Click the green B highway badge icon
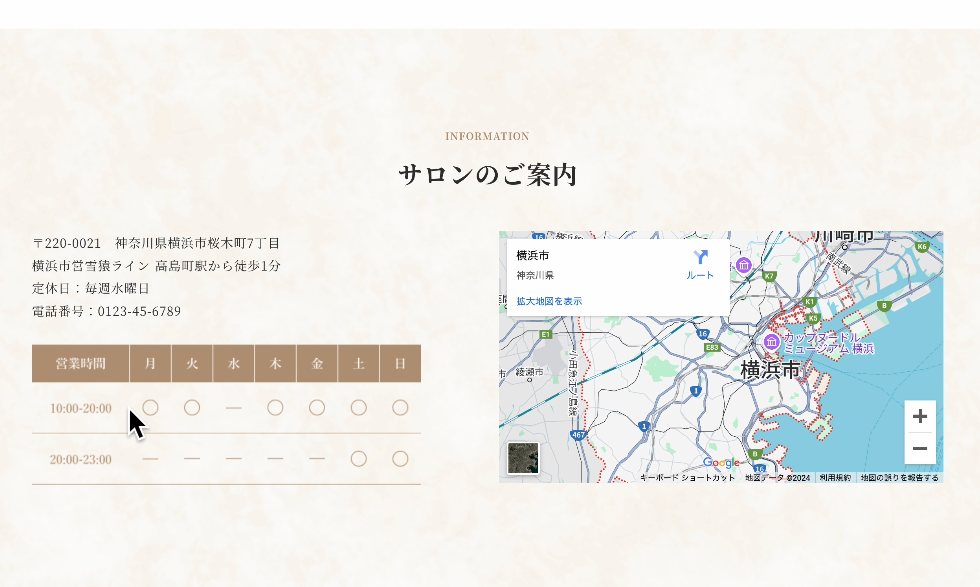 [x=882, y=305]
